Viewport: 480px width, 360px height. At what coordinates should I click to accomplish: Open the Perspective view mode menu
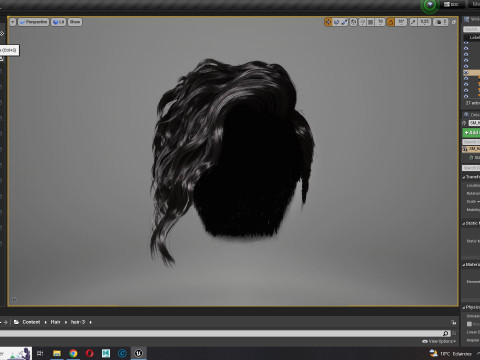[x=34, y=22]
